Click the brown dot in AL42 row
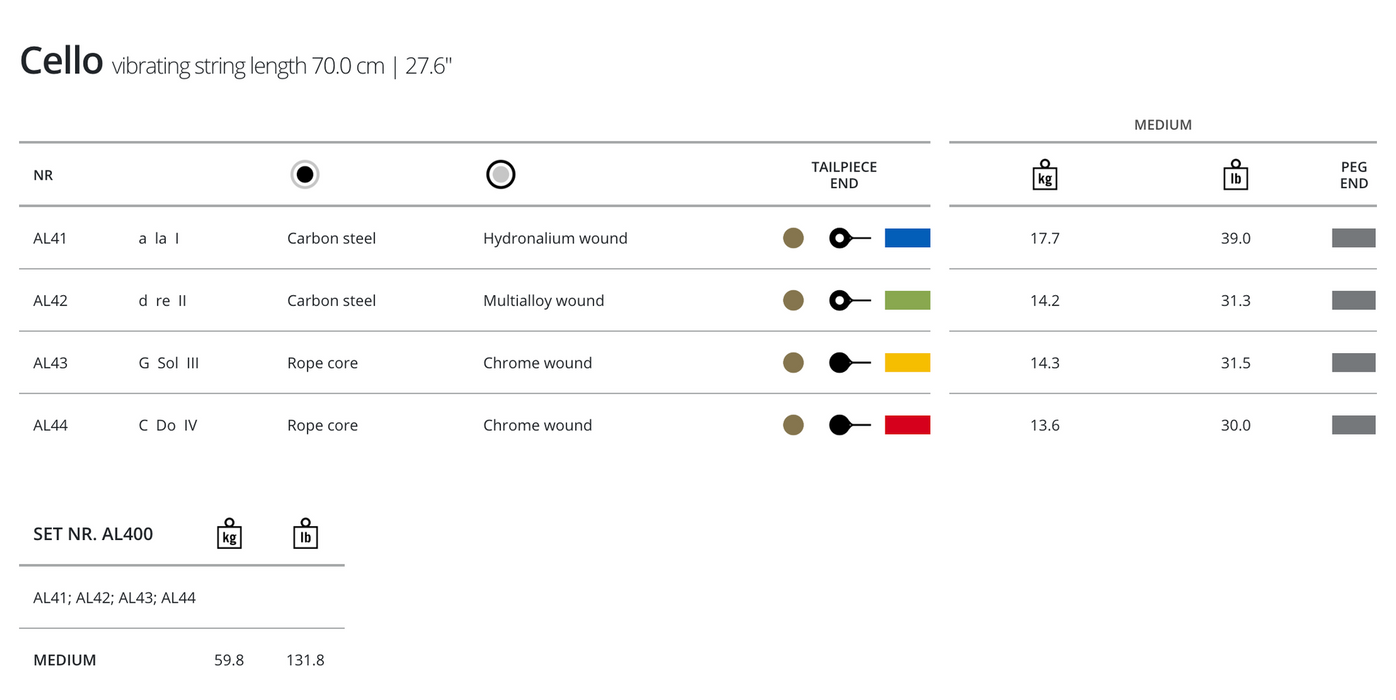1396x700 pixels. [793, 300]
